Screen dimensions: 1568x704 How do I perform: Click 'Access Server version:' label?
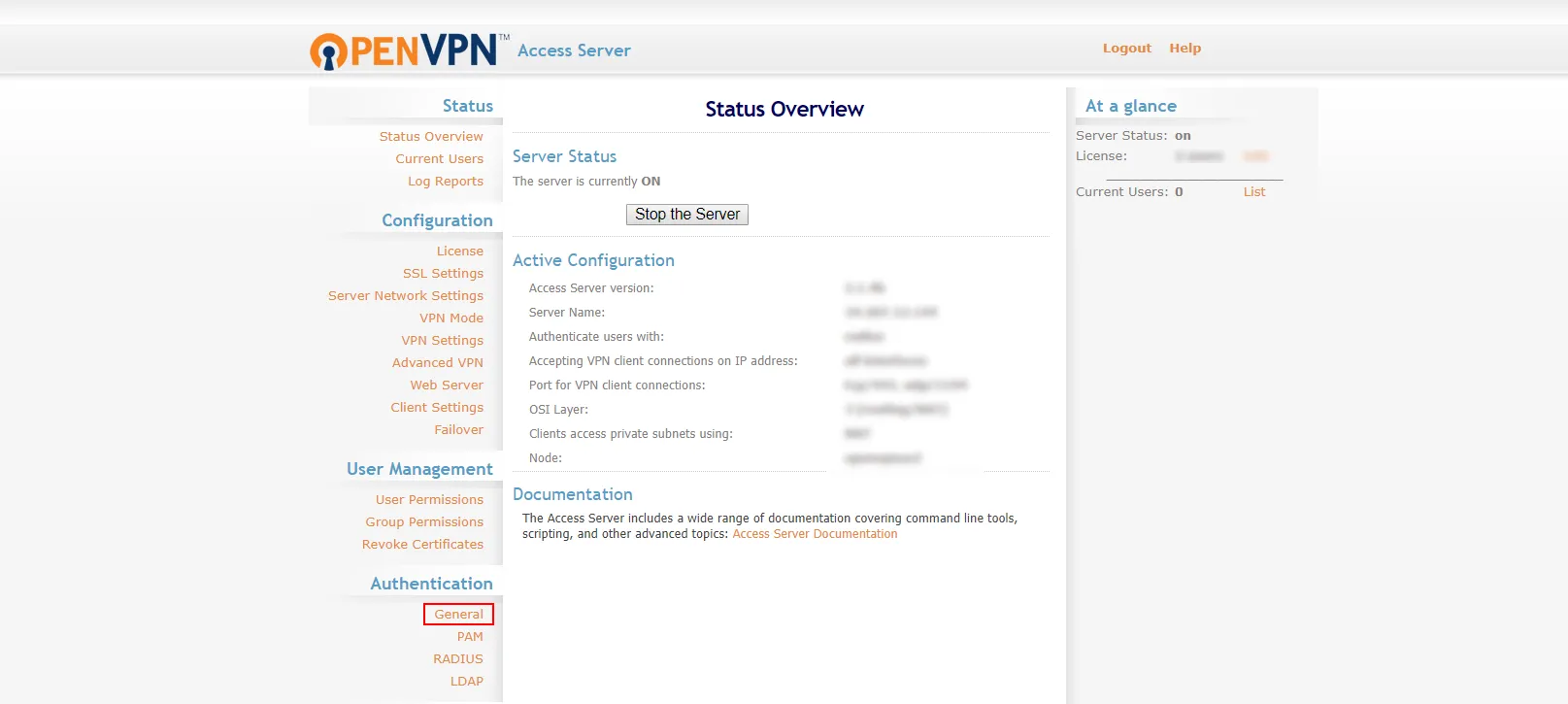(591, 288)
